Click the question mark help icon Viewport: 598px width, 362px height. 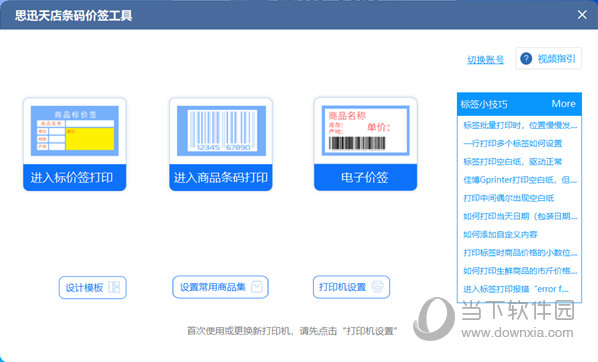pyautogui.click(x=526, y=59)
